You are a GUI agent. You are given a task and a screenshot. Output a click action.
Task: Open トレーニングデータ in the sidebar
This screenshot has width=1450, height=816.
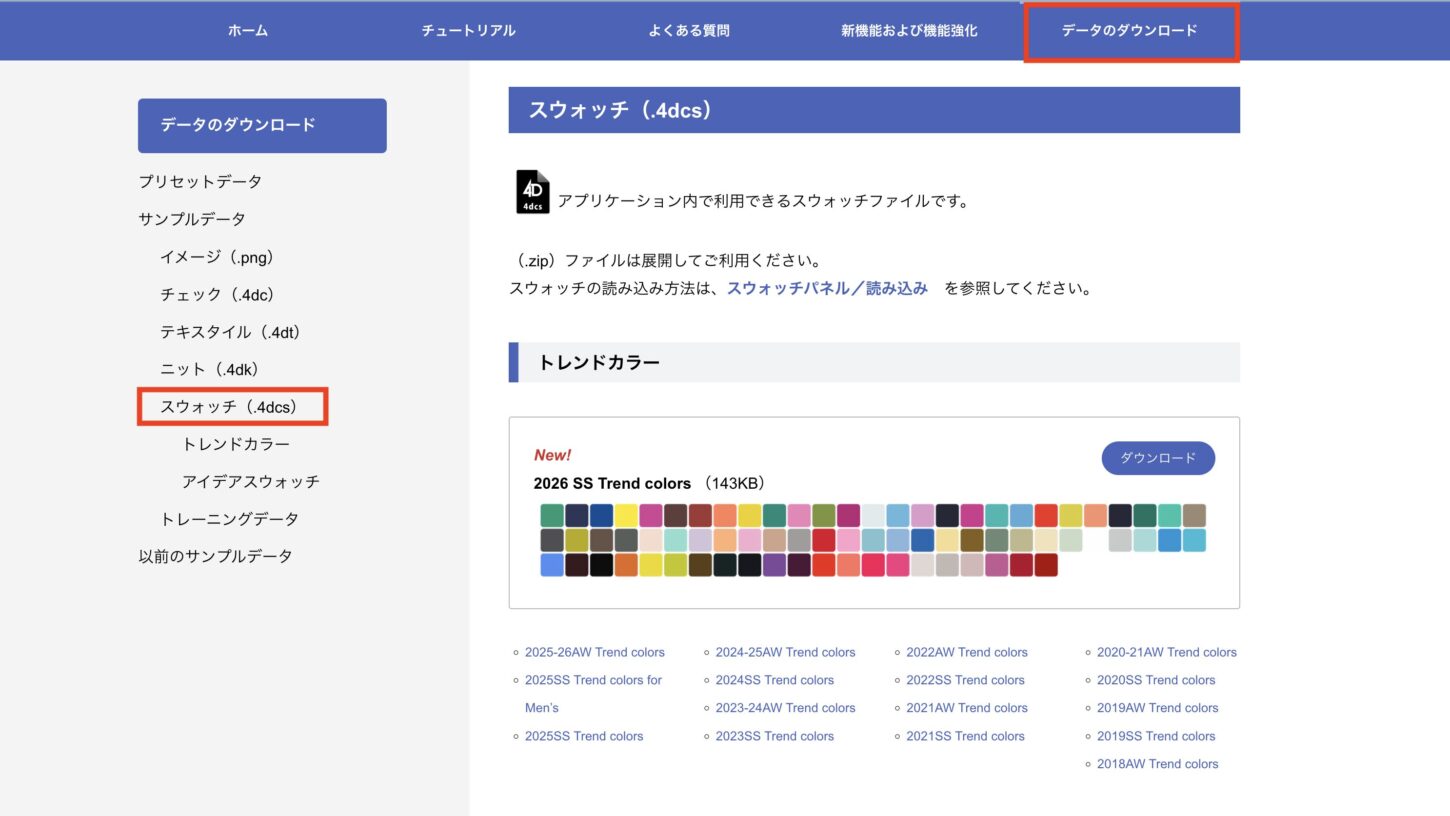click(229, 519)
